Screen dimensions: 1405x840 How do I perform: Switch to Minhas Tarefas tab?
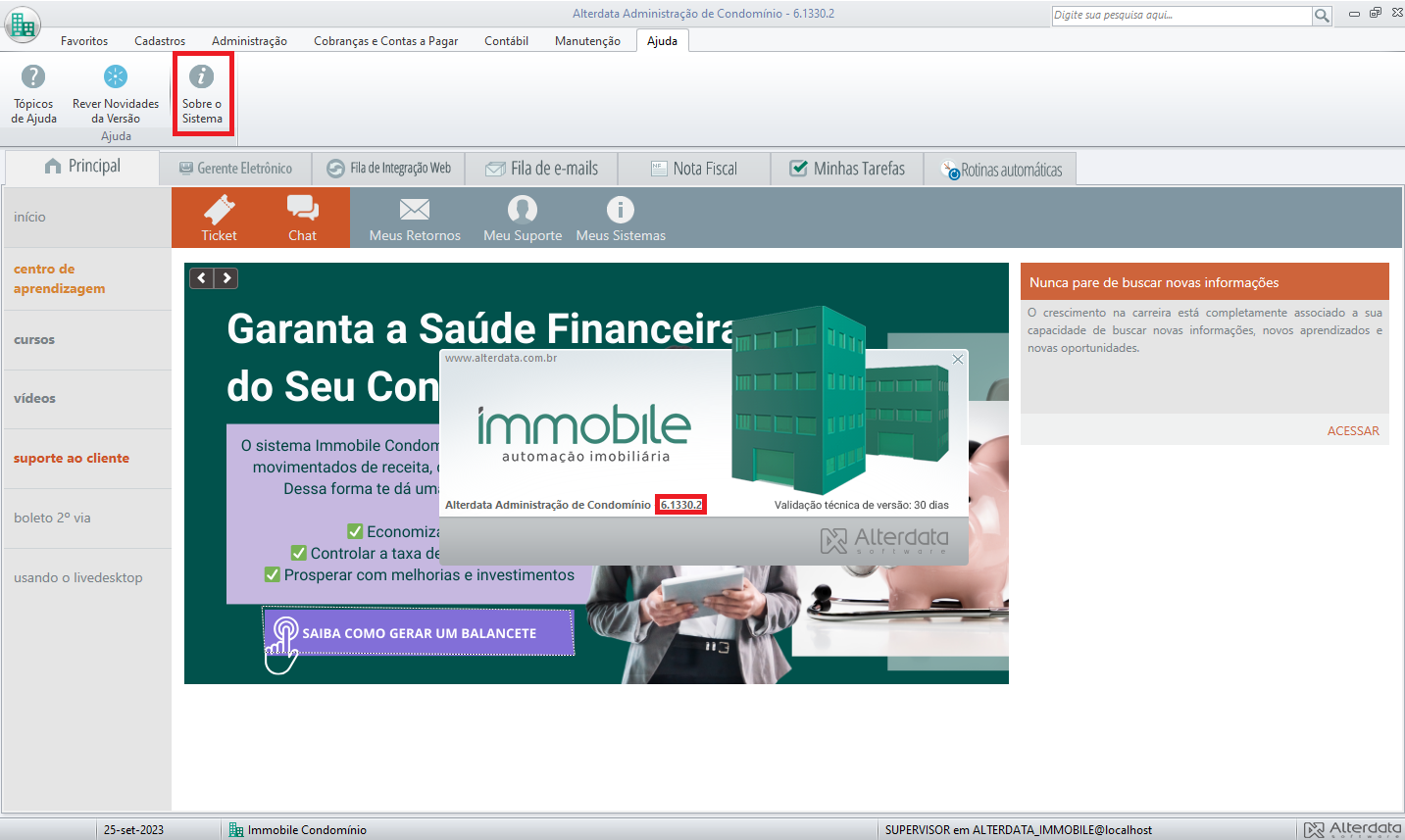point(847,169)
